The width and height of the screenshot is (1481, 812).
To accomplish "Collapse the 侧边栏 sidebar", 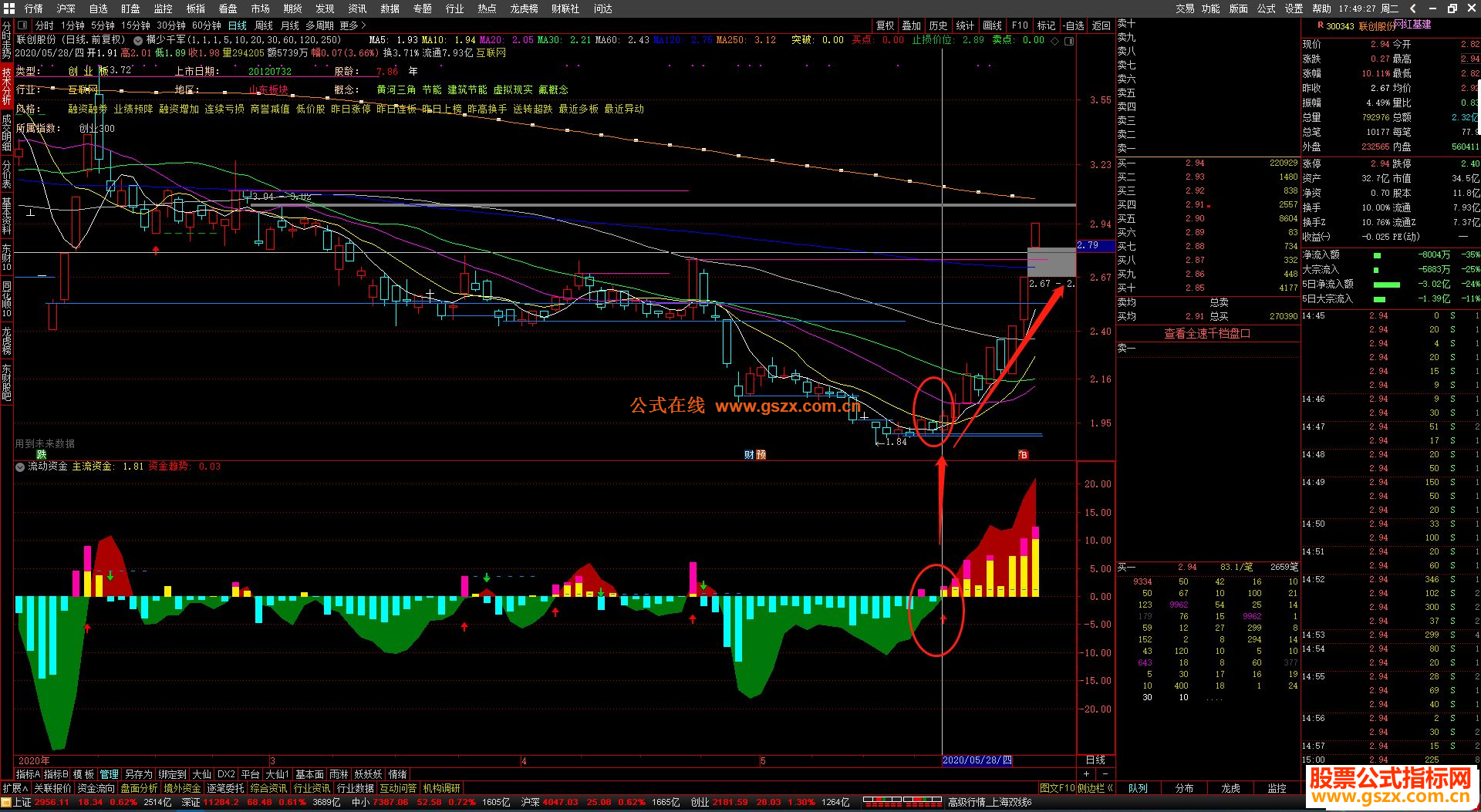I will [1096, 788].
